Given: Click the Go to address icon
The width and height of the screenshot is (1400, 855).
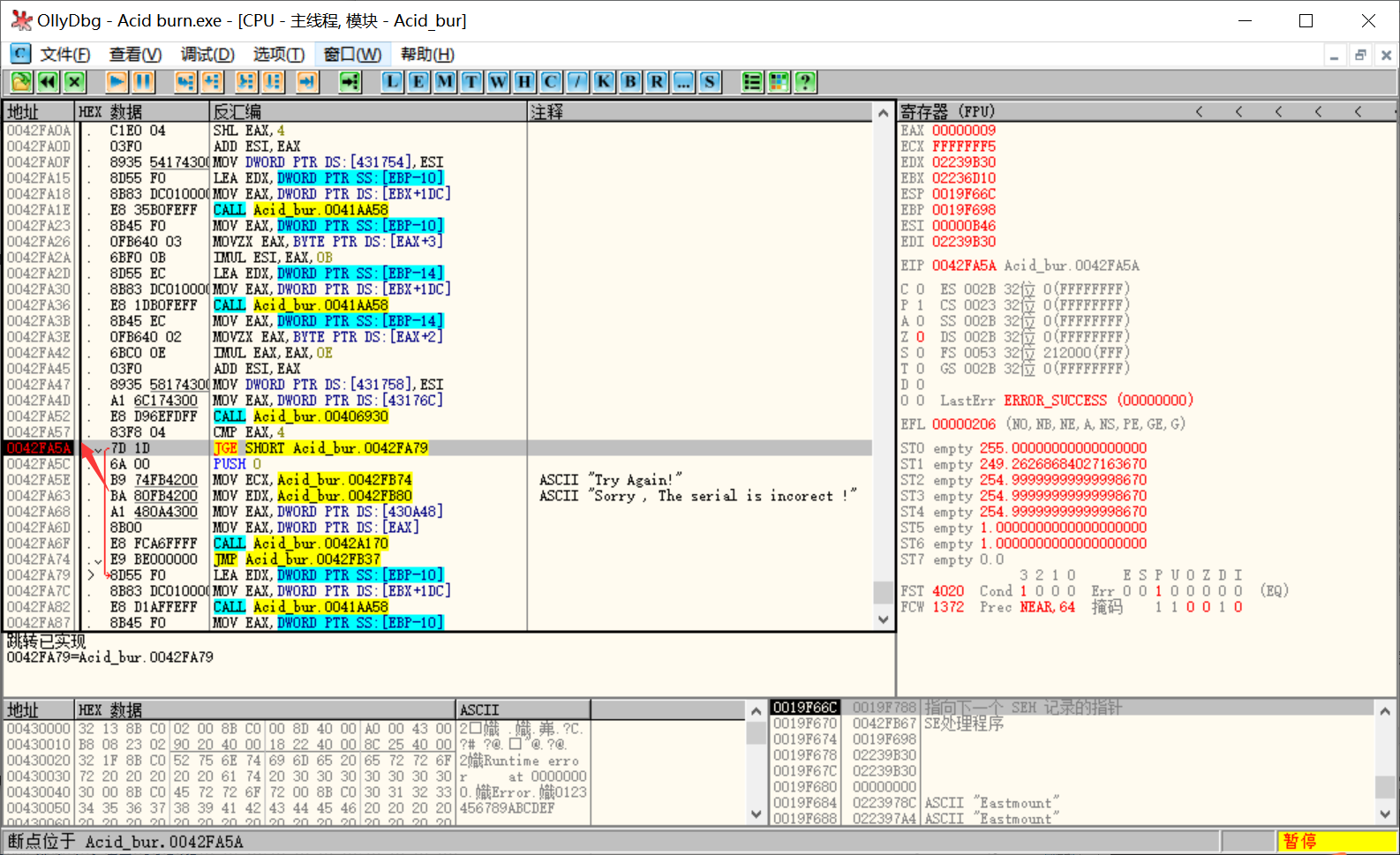Looking at the screenshot, I should coord(350,82).
